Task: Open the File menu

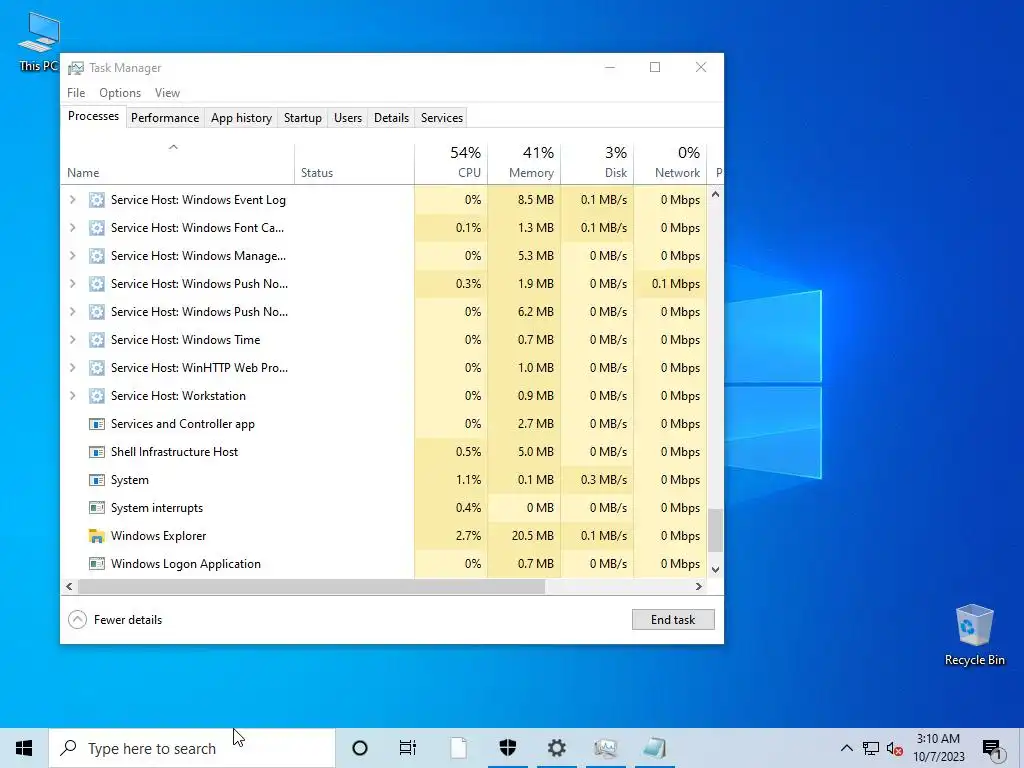Action: pyautogui.click(x=76, y=93)
